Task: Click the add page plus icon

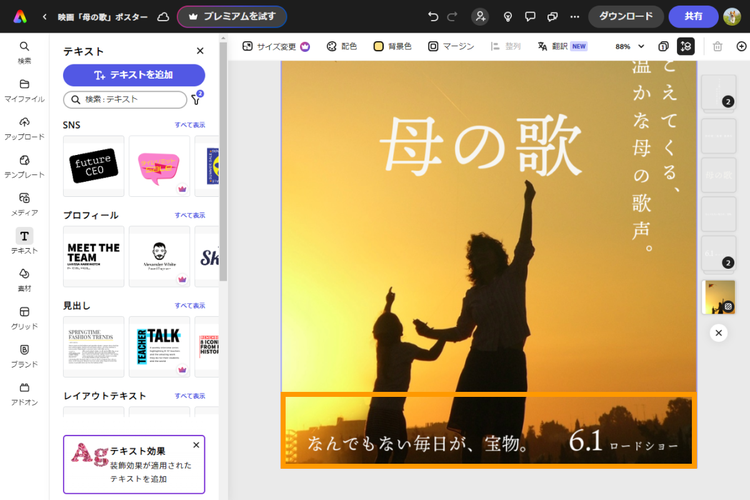Action: pyautogui.click(x=741, y=46)
